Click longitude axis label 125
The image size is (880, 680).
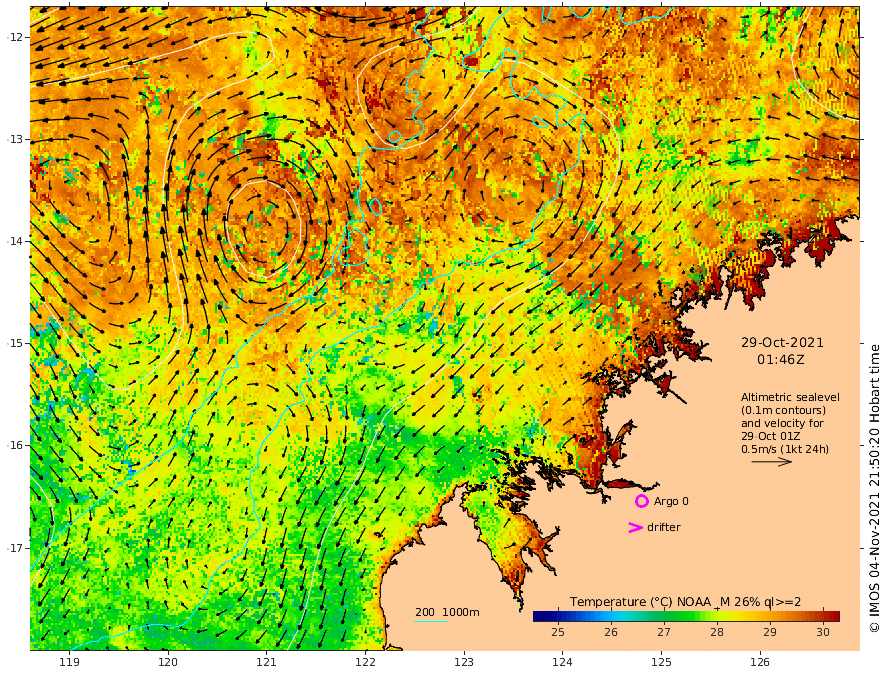pyautogui.click(x=661, y=662)
